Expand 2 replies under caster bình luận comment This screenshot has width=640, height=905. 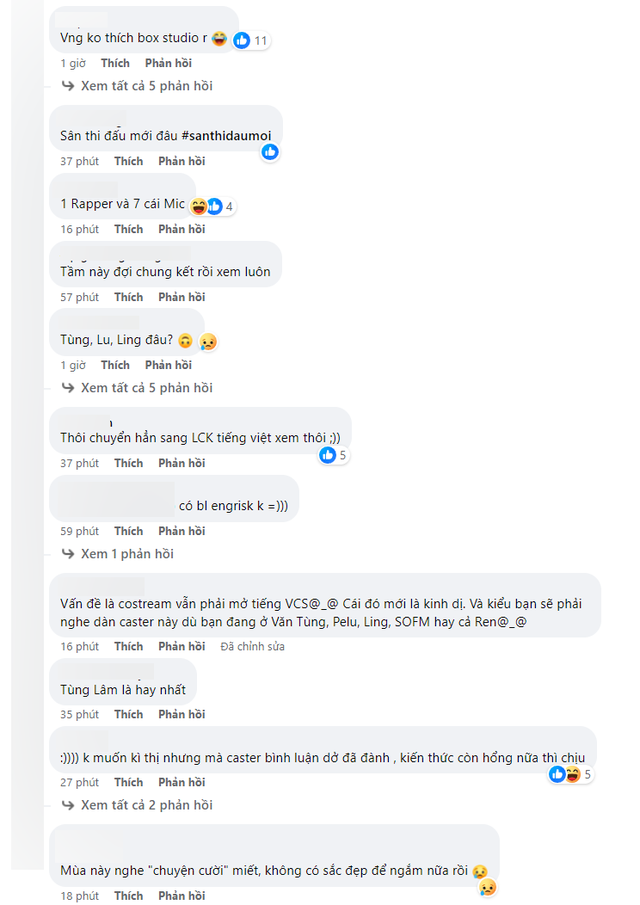click(x=146, y=805)
